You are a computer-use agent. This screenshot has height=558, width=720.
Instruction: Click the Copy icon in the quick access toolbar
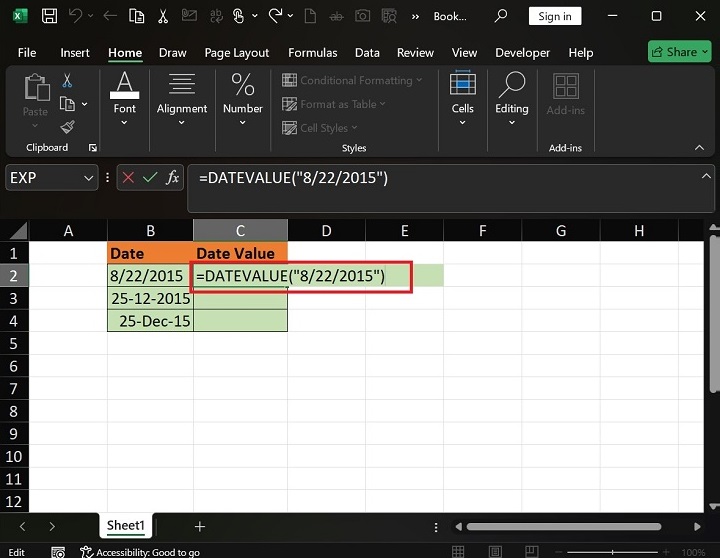[136, 16]
